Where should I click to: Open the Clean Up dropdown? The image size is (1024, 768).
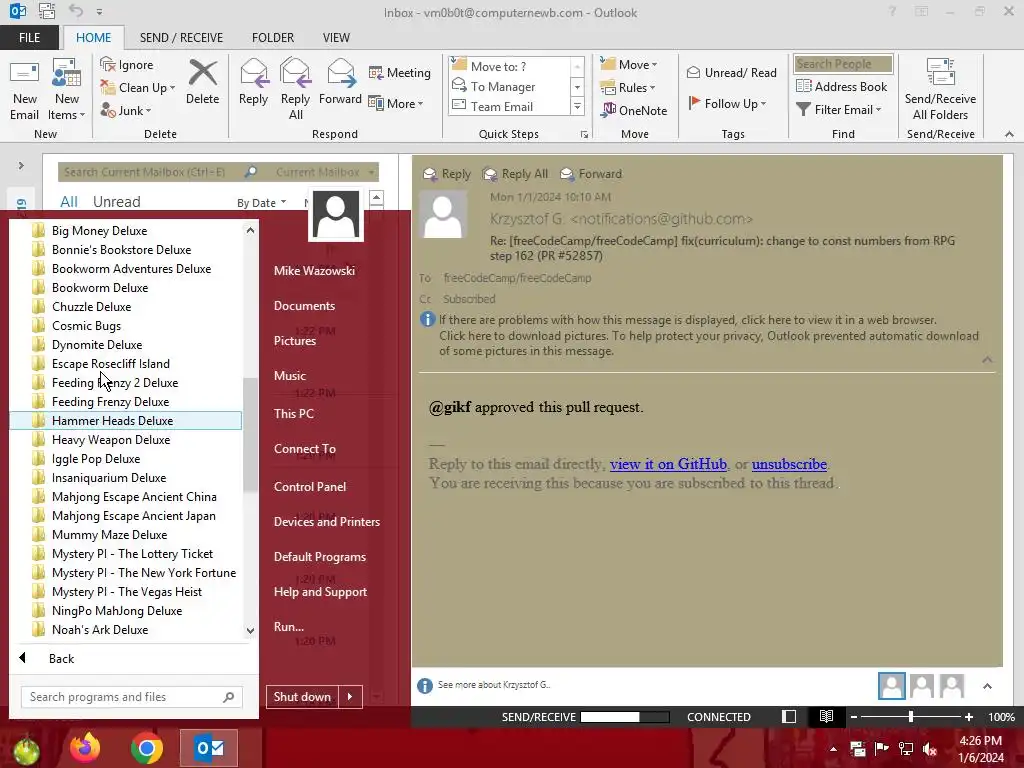(138, 88)
